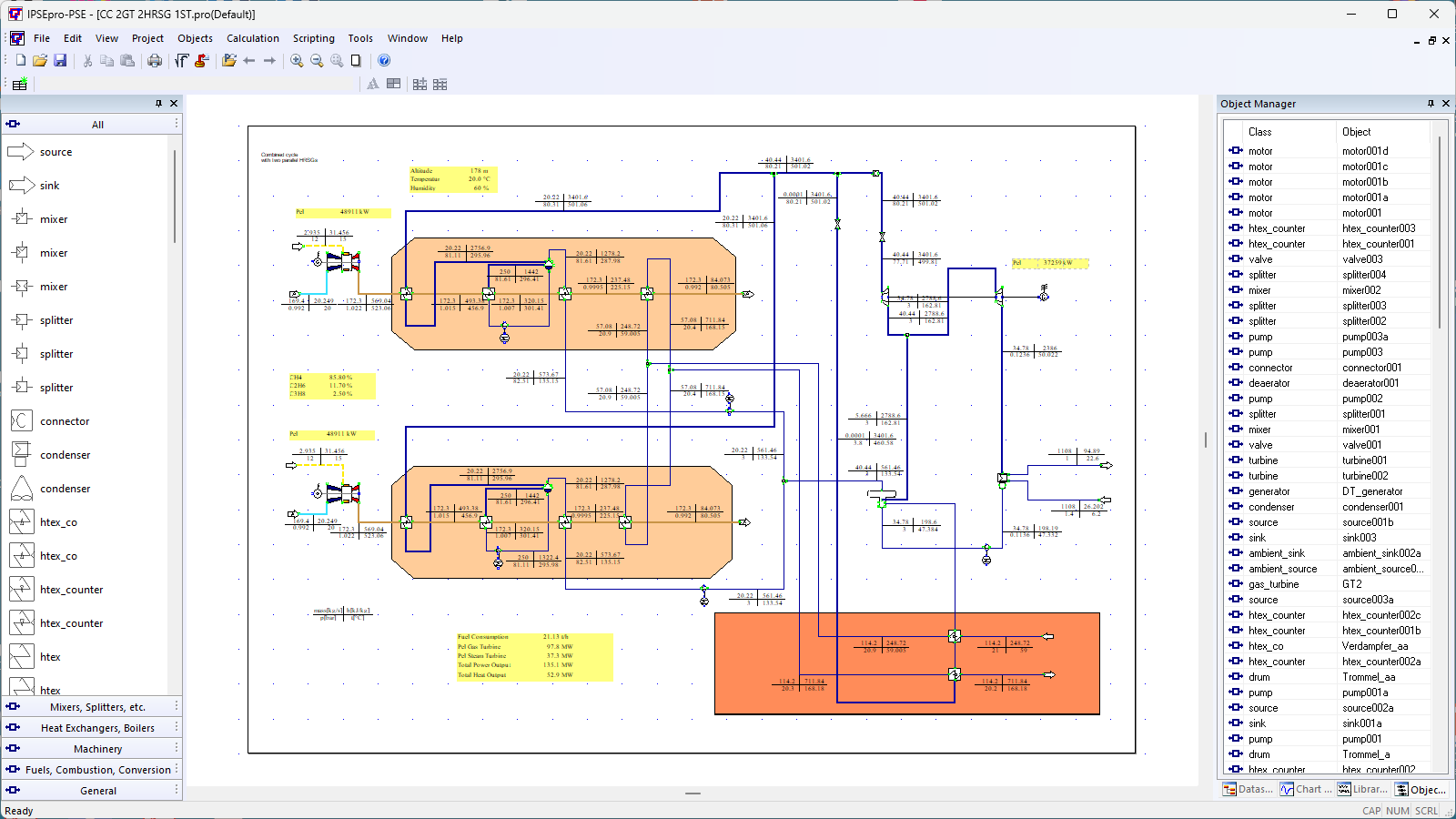Image resolution: width=1456 pixels, height=819 pixels.
Task: Expand the Fuels, Combustion, Conversion category
Action: click(97, 770)
